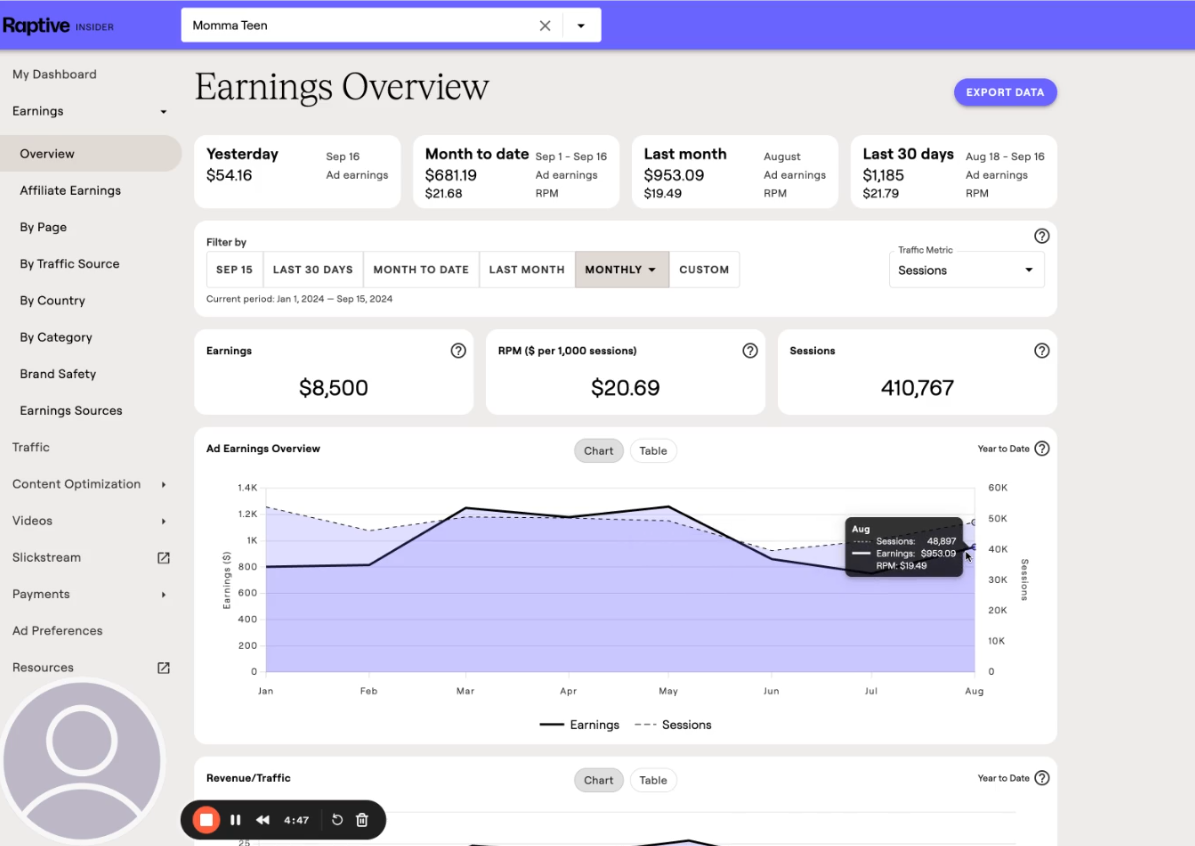Stop the screen recording
This screenshot has width=1195, height=846.
(206, 820)
